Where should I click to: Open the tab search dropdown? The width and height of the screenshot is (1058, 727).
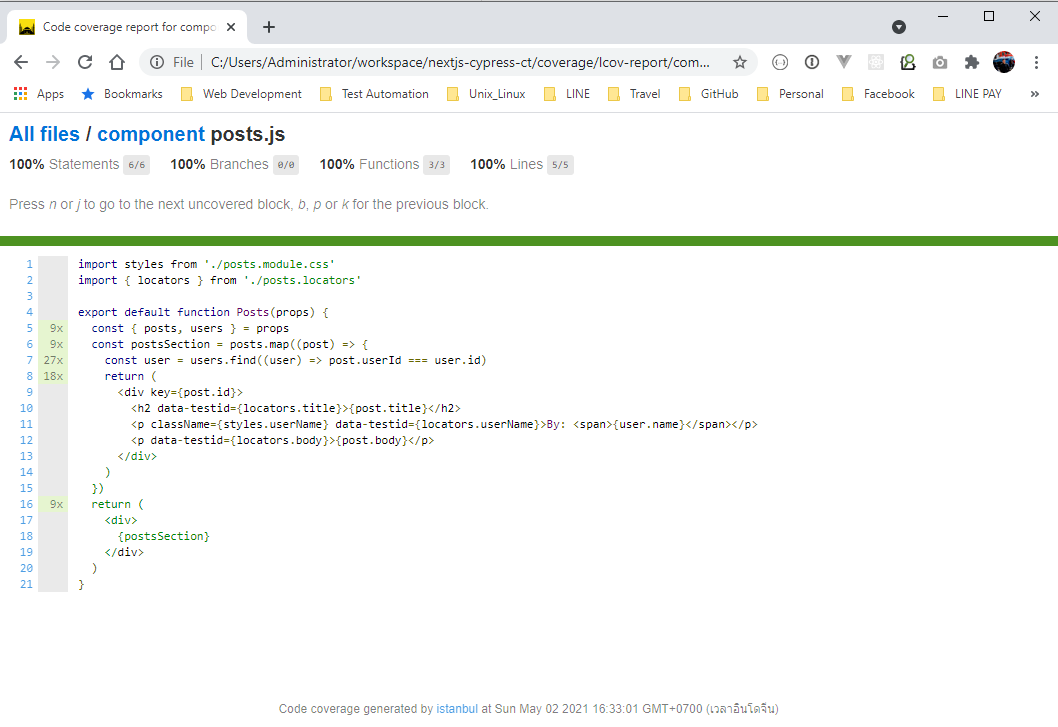click(899, 27)
